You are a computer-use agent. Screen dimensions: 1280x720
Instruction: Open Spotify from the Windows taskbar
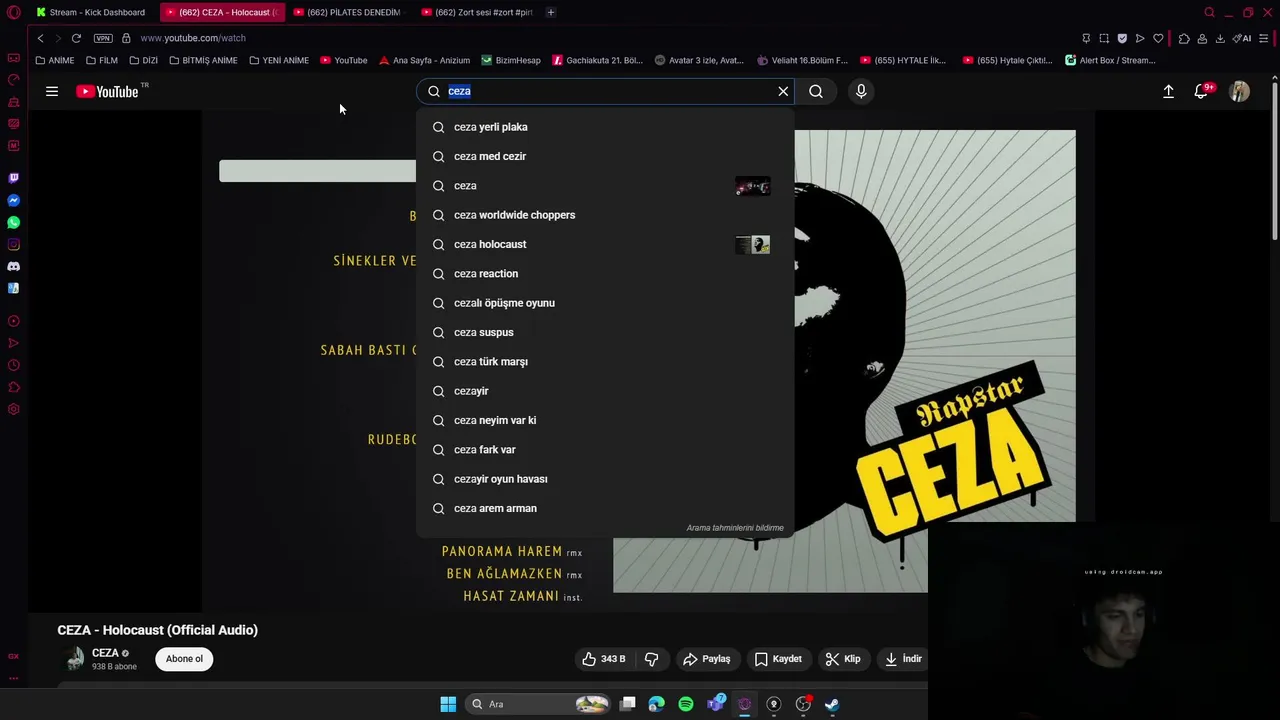pos(686,704)
